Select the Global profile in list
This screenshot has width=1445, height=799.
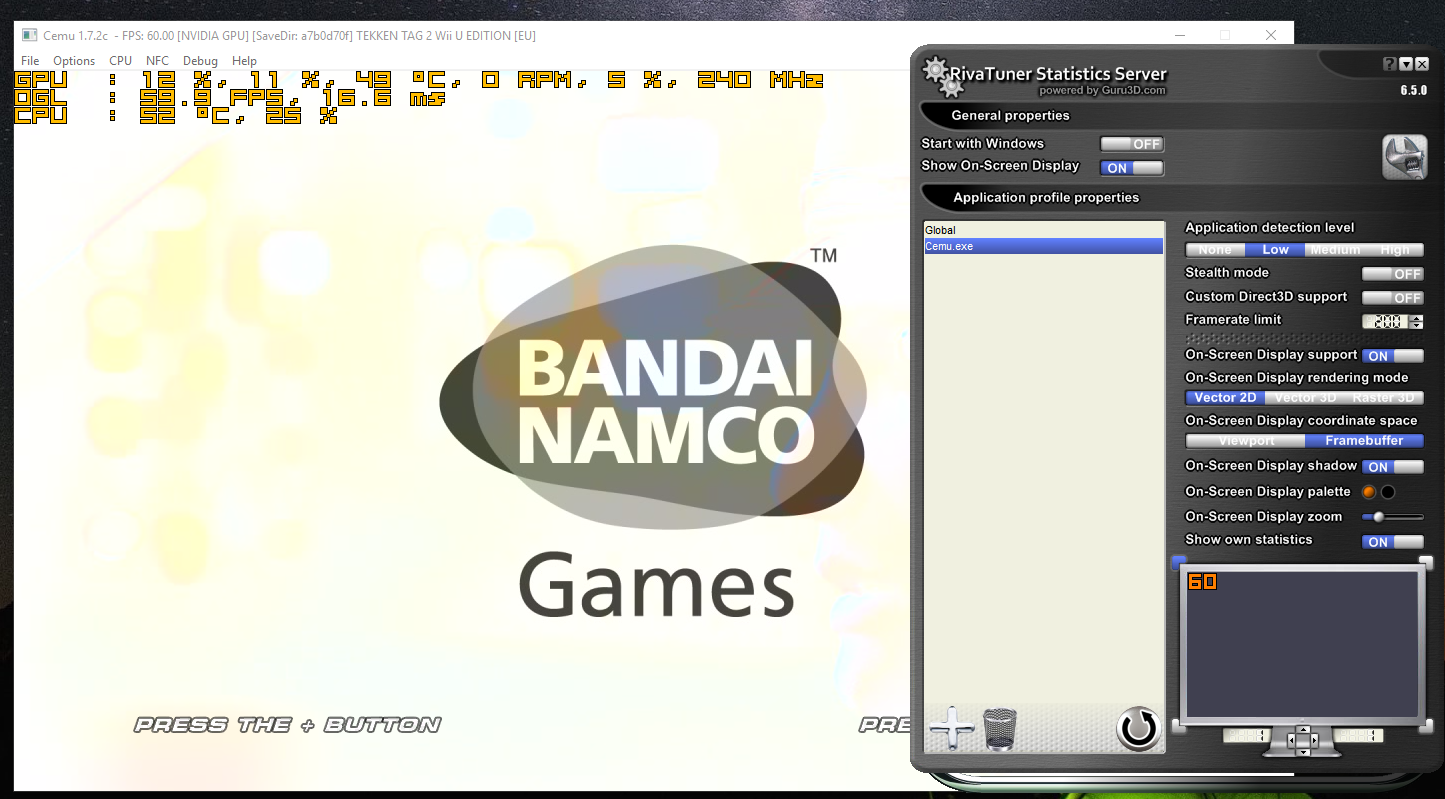(1043, 230)
